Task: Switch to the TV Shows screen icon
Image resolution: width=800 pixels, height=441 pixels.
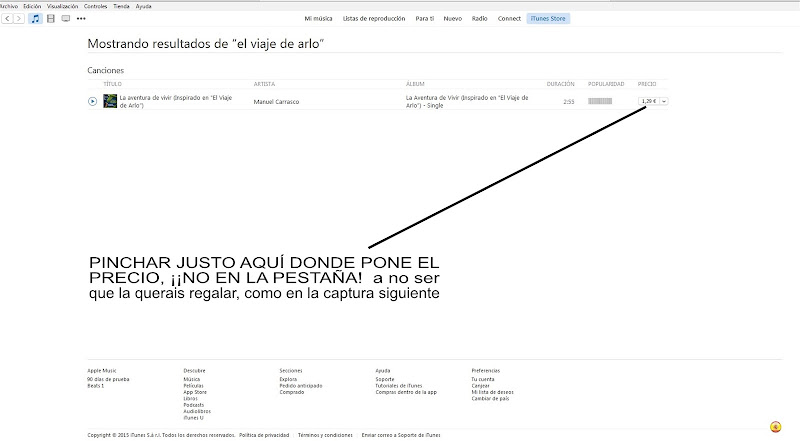Action: pos(66,19)
